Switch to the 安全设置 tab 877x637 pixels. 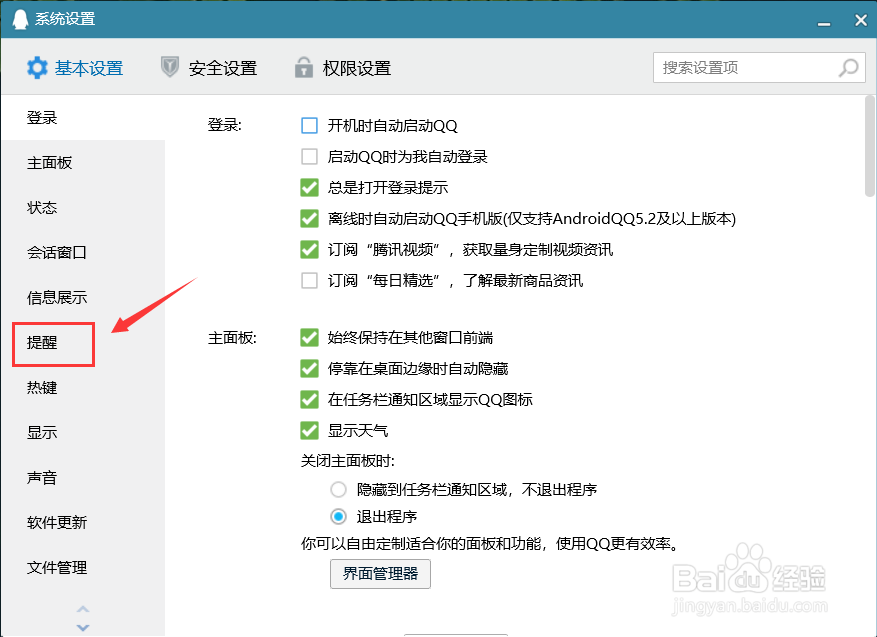[209, 68]
